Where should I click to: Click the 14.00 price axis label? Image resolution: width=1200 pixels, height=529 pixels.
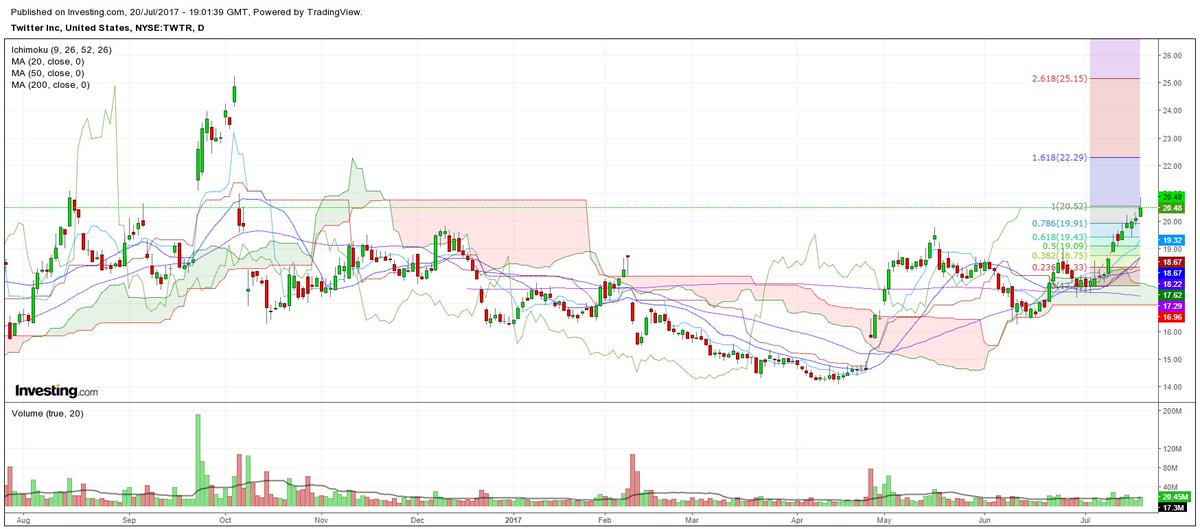pyautogui.click(x=1172, y=387)
